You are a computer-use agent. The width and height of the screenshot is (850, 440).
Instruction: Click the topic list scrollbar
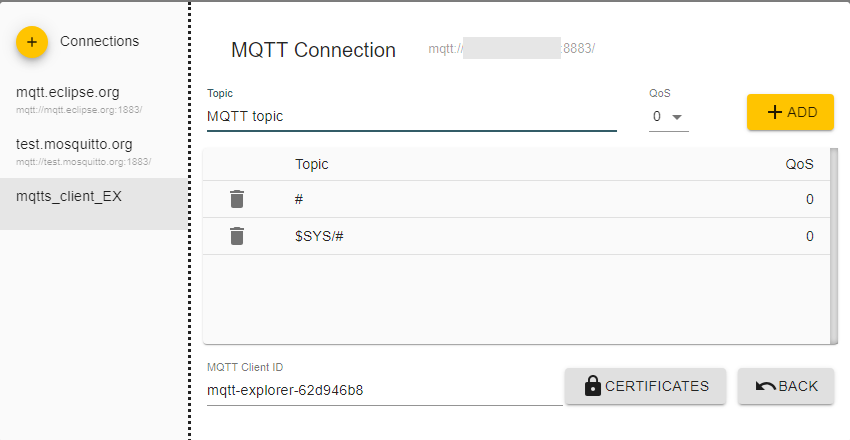click(x=834, y=245)
